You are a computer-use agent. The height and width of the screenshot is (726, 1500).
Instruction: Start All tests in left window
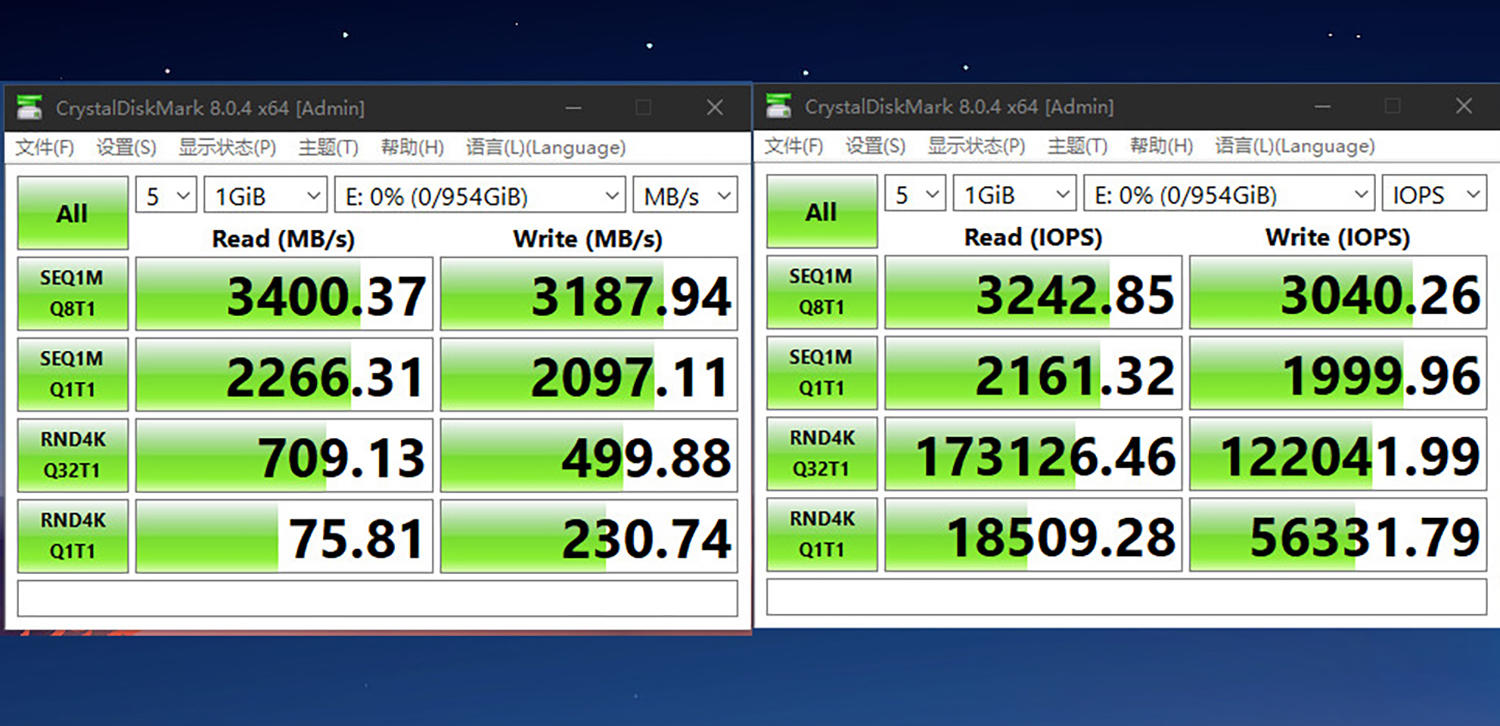72,213
